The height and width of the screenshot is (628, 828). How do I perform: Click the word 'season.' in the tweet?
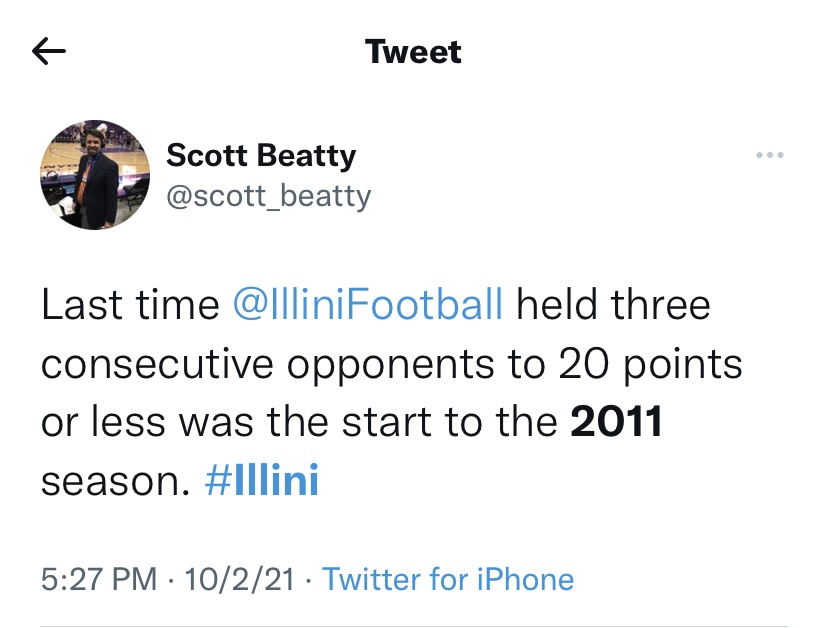click(x=115, y=482)
